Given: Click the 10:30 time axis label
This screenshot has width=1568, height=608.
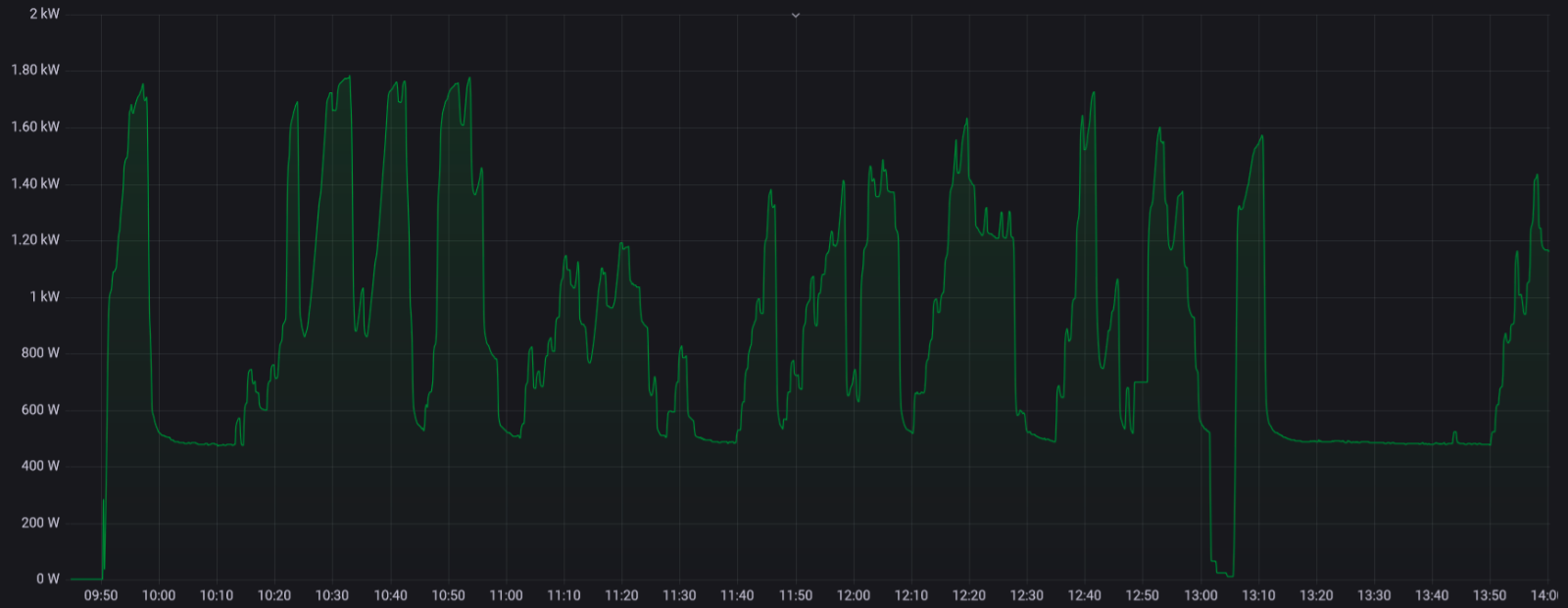Looking at the screenshot, I should pyautogui.click(x=332, y=595).
